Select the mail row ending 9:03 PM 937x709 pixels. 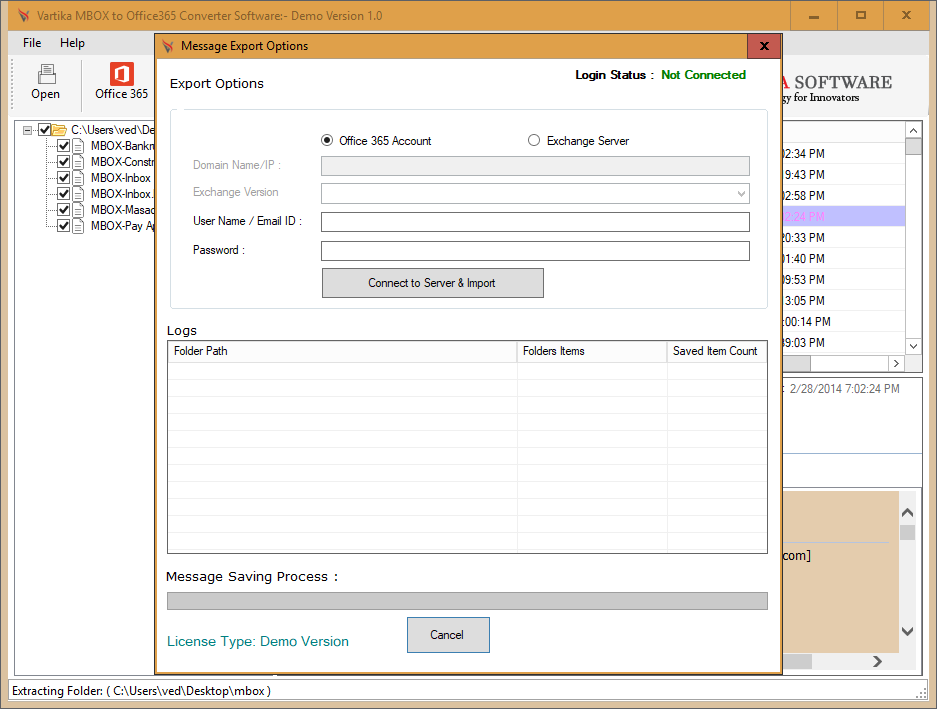click(x=844, y=342)
